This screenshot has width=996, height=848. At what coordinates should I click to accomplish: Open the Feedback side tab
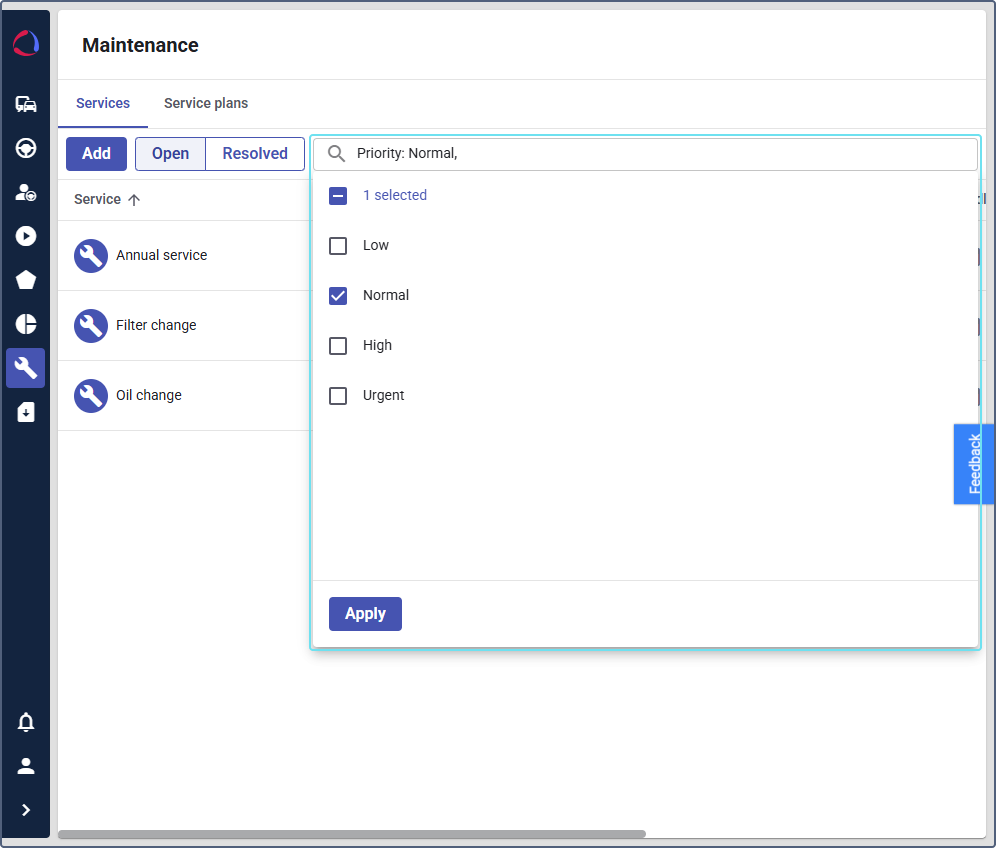pyautogui.click(x=974, y=464)
